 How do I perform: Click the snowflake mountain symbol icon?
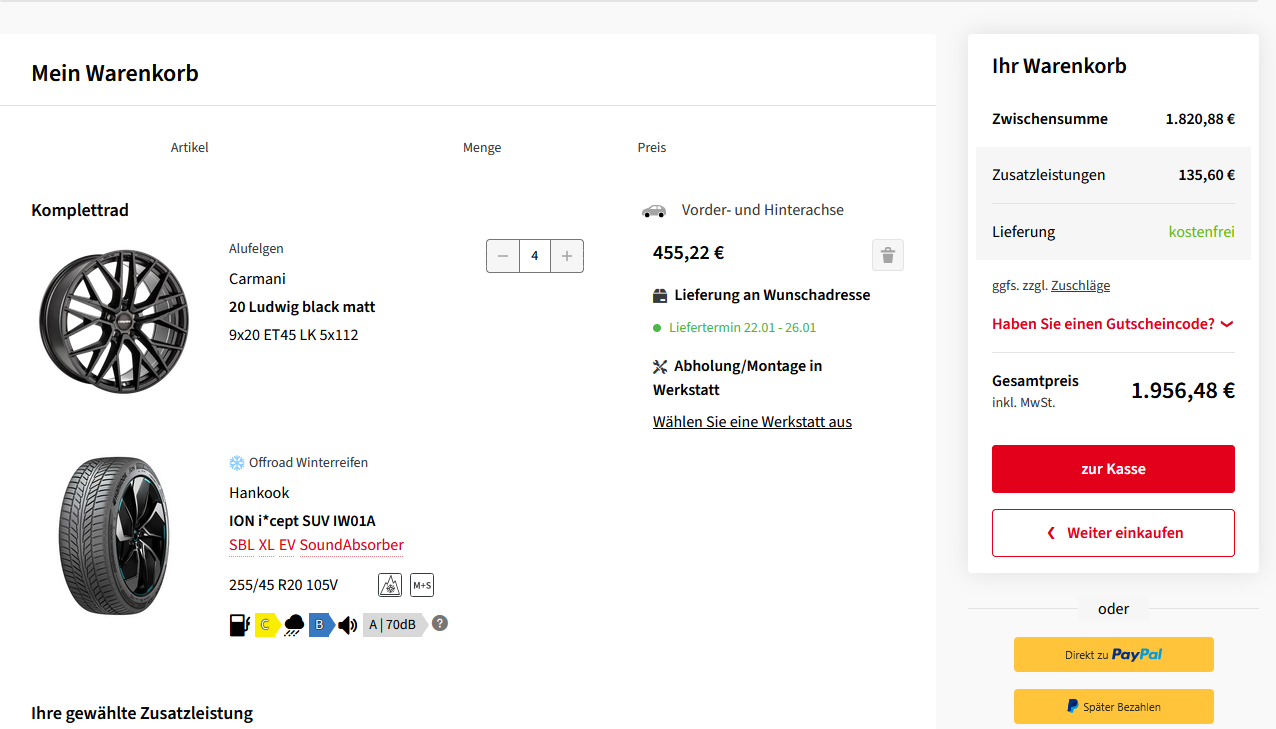(390, 585)
